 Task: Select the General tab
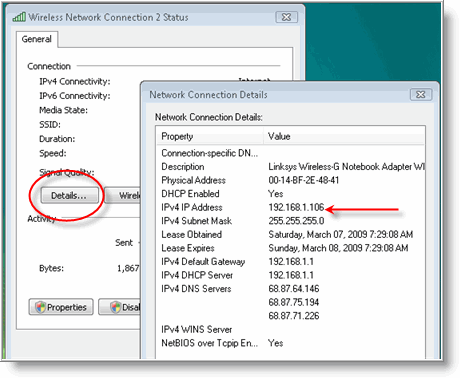point(37,39)
